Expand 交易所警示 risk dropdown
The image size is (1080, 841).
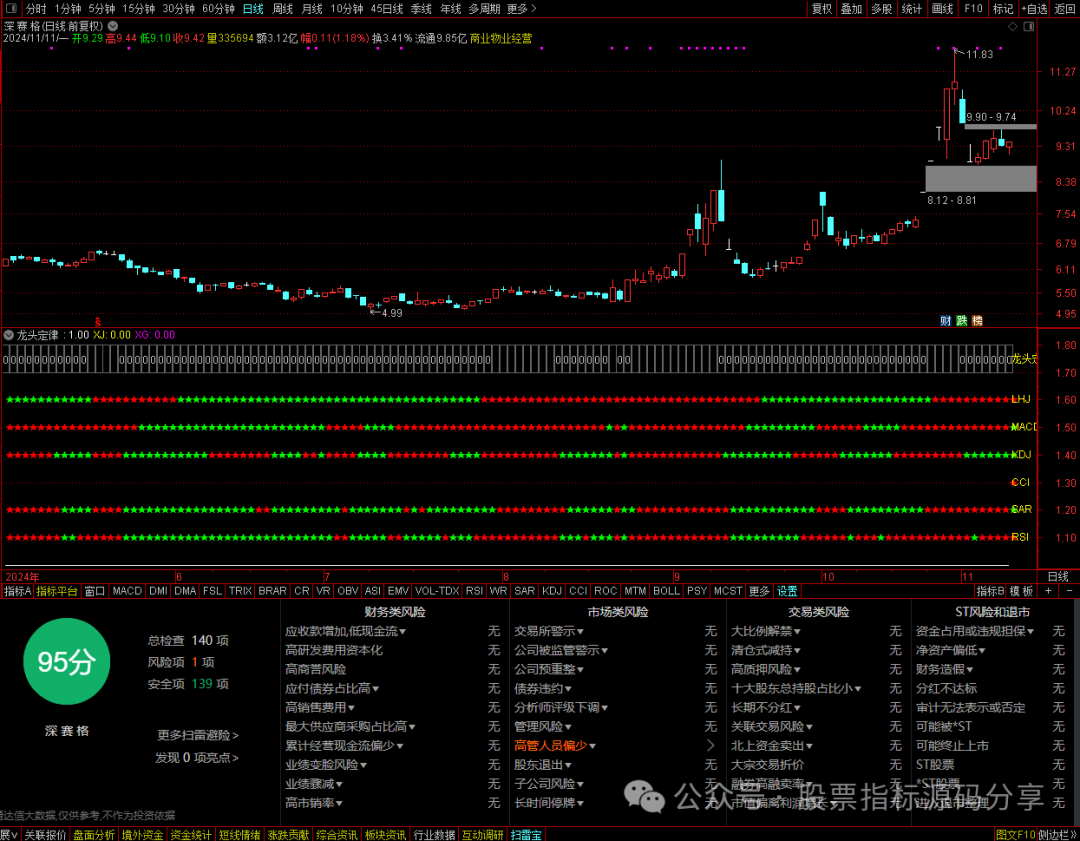(x=549, y=631)
